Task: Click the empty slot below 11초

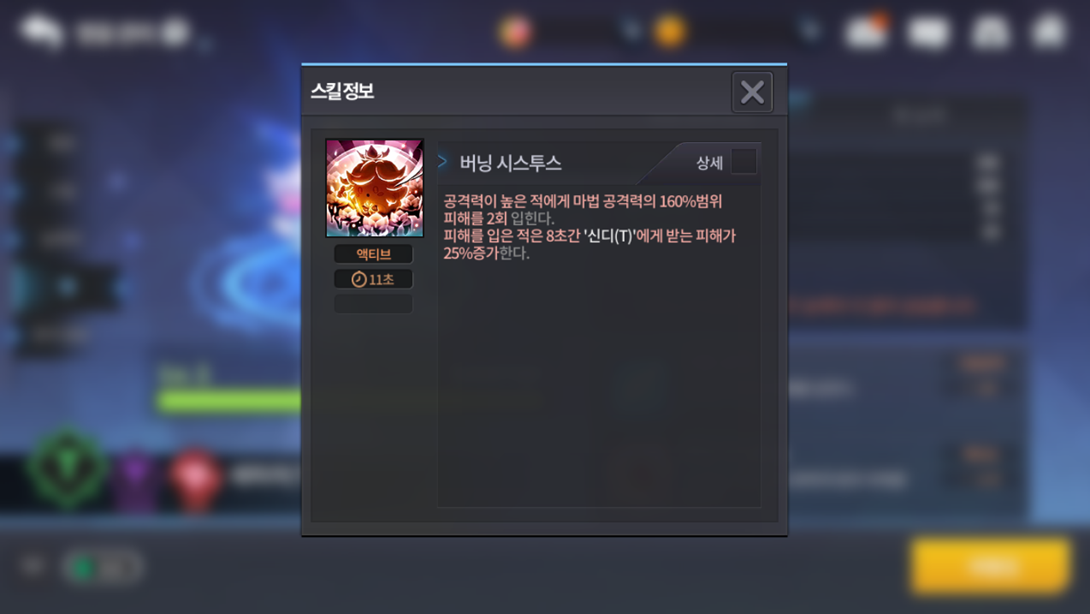Action: click(373, 304)
